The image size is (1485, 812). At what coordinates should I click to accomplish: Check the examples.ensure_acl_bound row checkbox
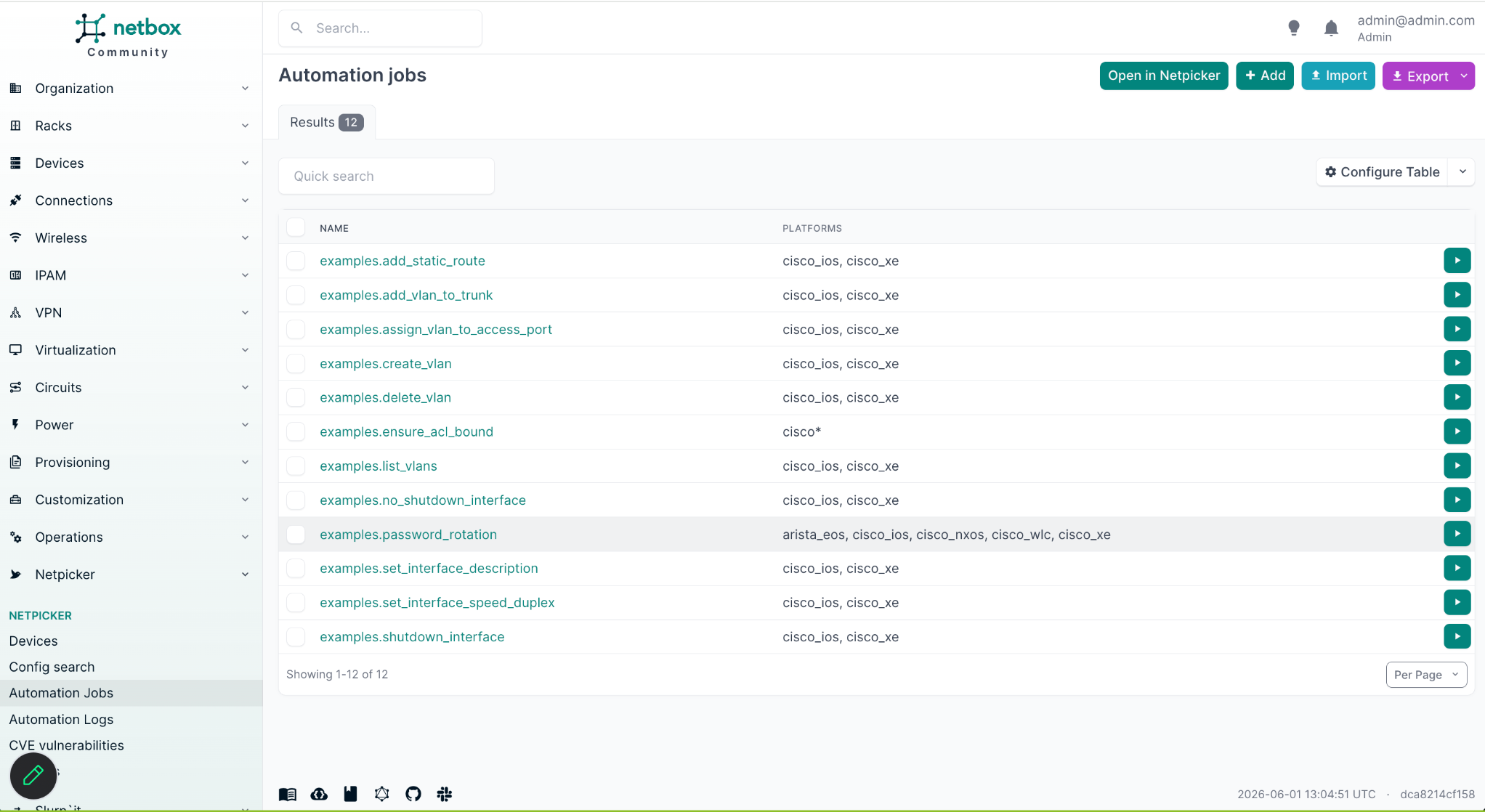click(296, 431)
